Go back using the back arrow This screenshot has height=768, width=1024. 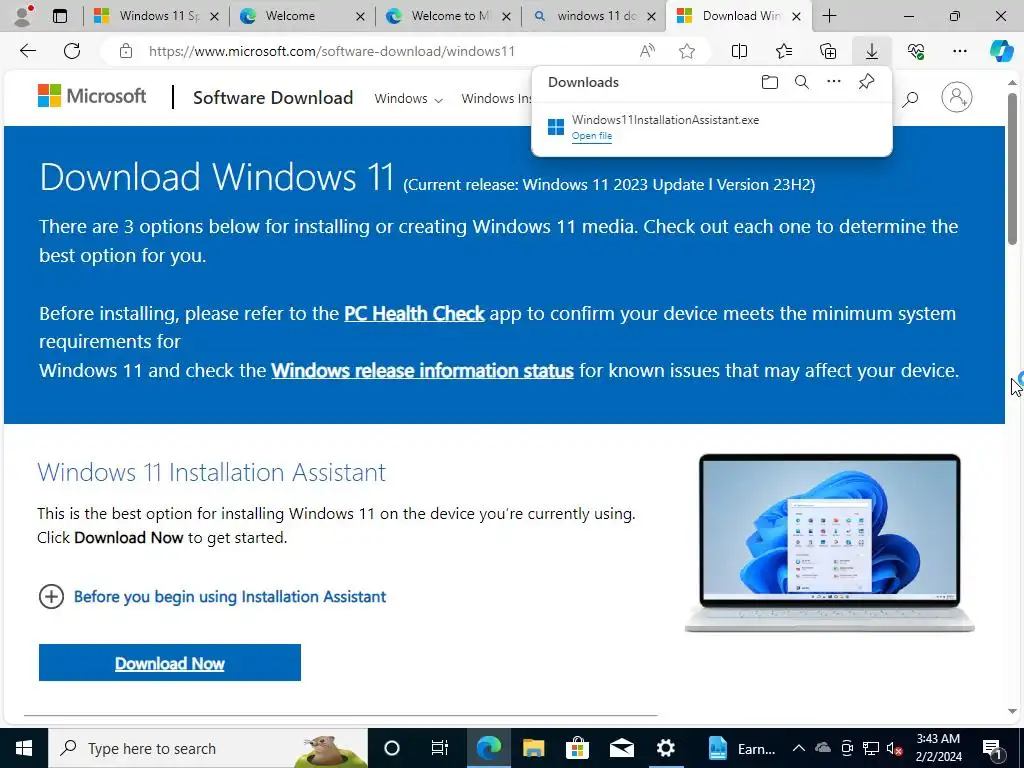pyautogui.click(x=27, y=51)
